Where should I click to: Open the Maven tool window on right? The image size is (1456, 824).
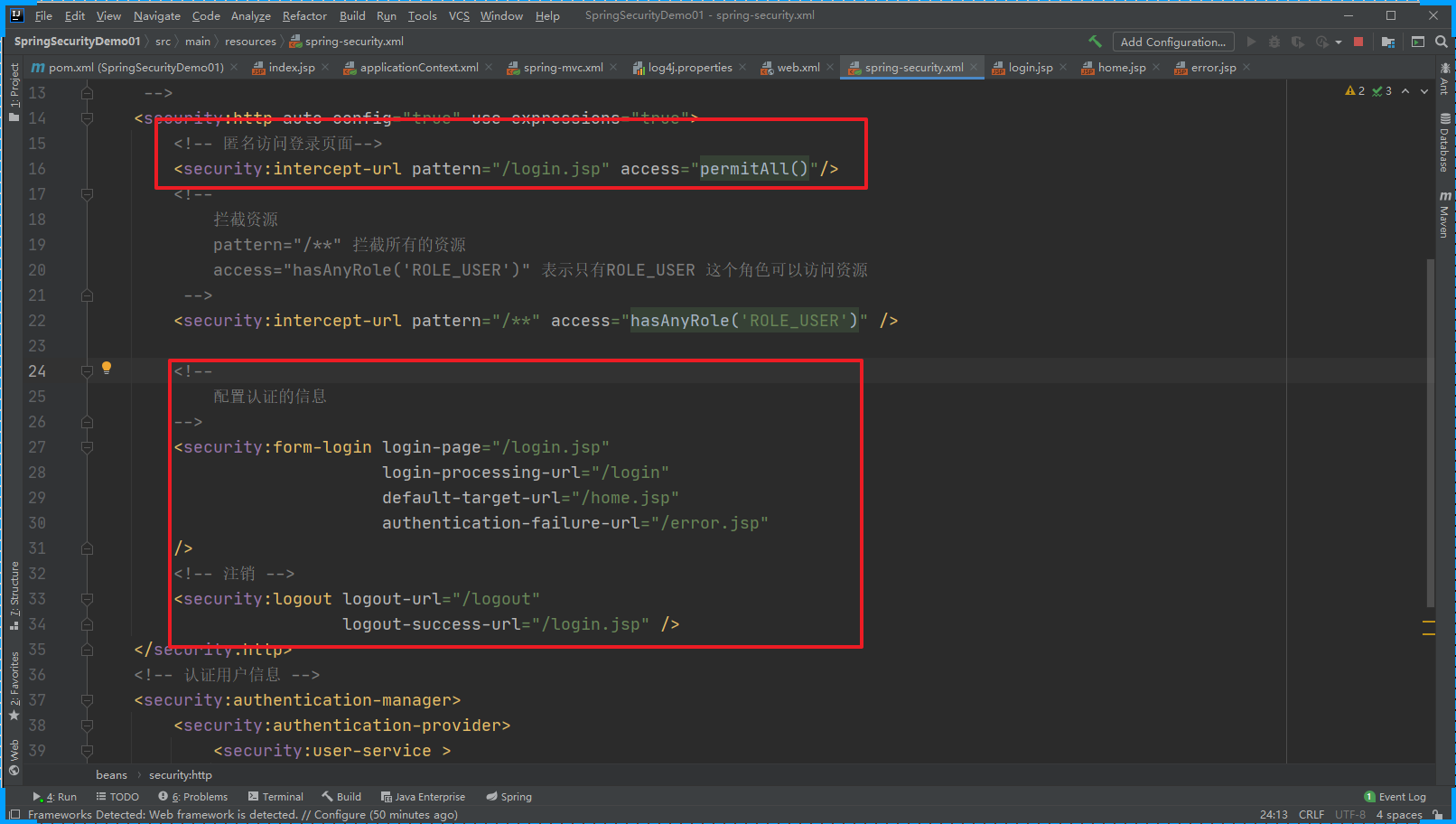pyautogui.click(x=1445, y=214)
